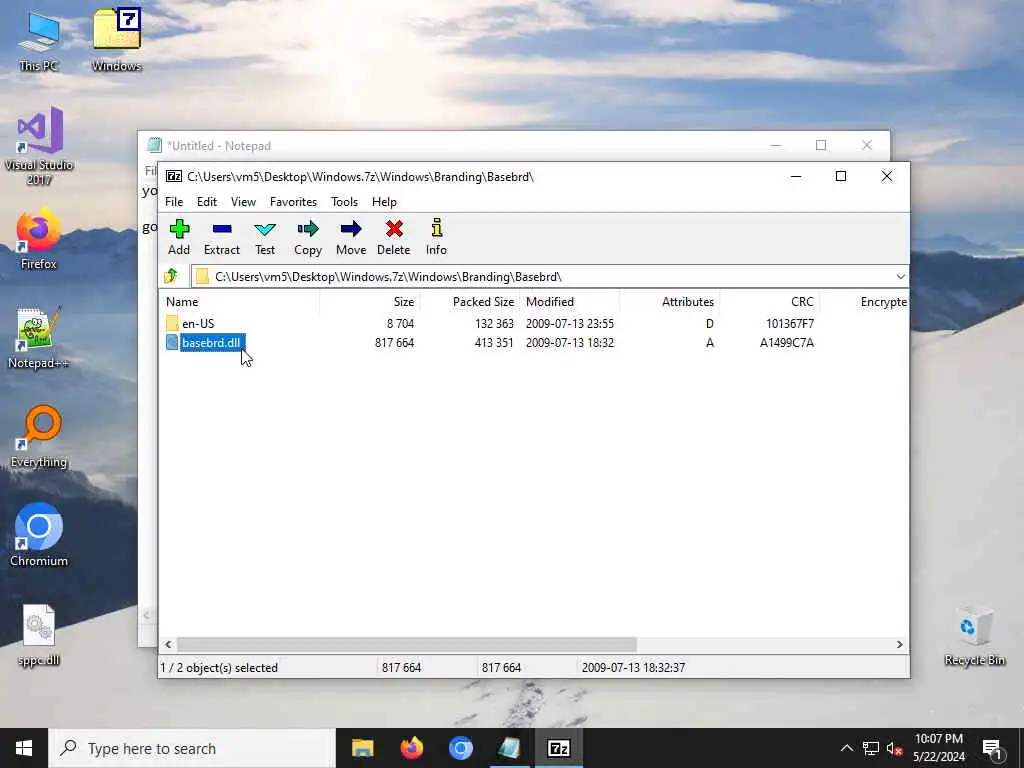Screen dimensions: 1024x768
Task: Click the basebrd.dll file name
Action: [211, 342]
